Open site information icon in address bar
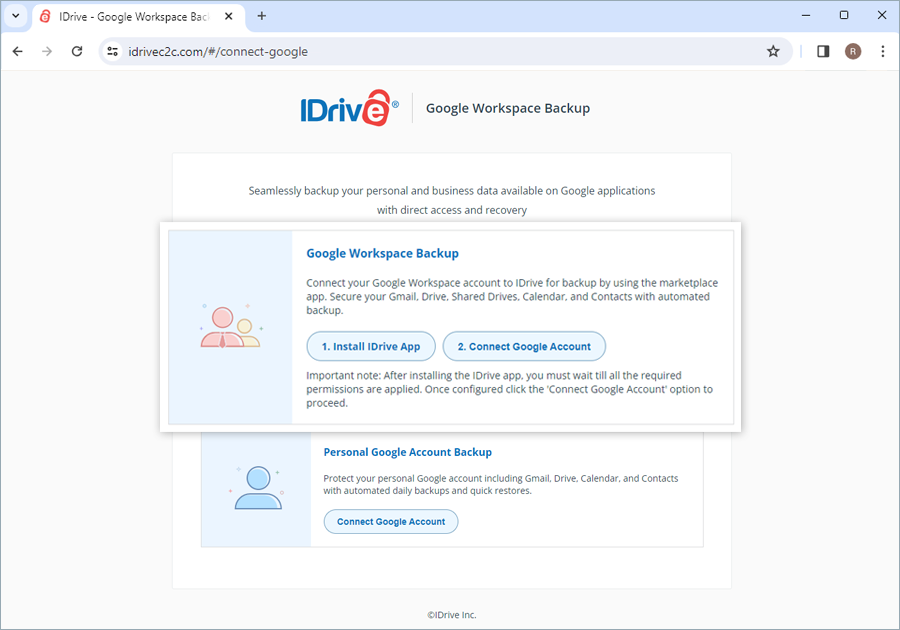 click(113, 52)
